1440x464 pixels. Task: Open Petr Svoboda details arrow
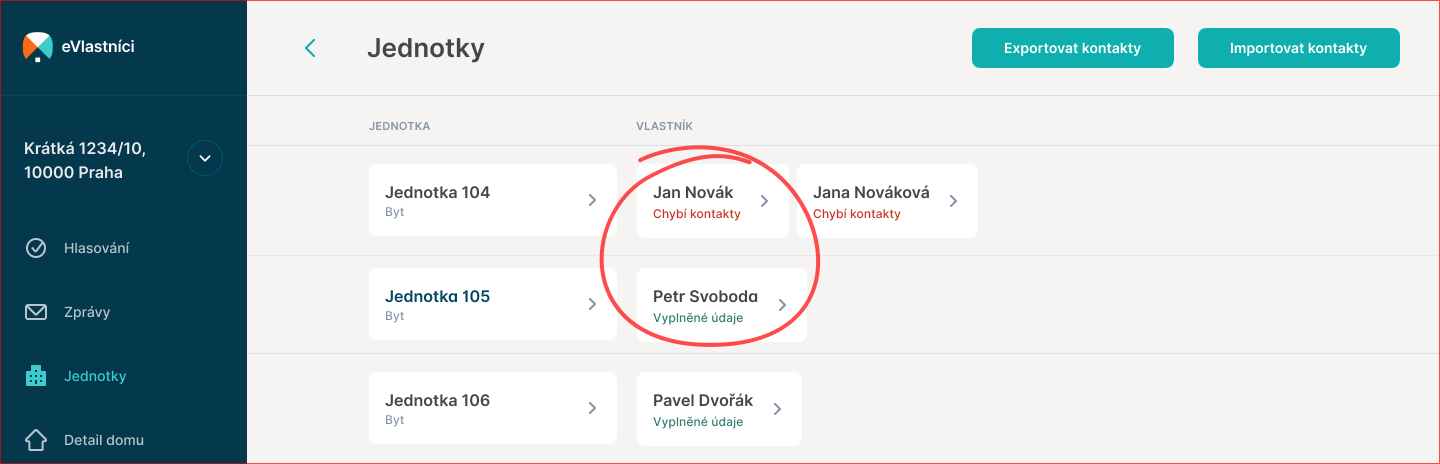pyautogui.click(x=783, y=304)
